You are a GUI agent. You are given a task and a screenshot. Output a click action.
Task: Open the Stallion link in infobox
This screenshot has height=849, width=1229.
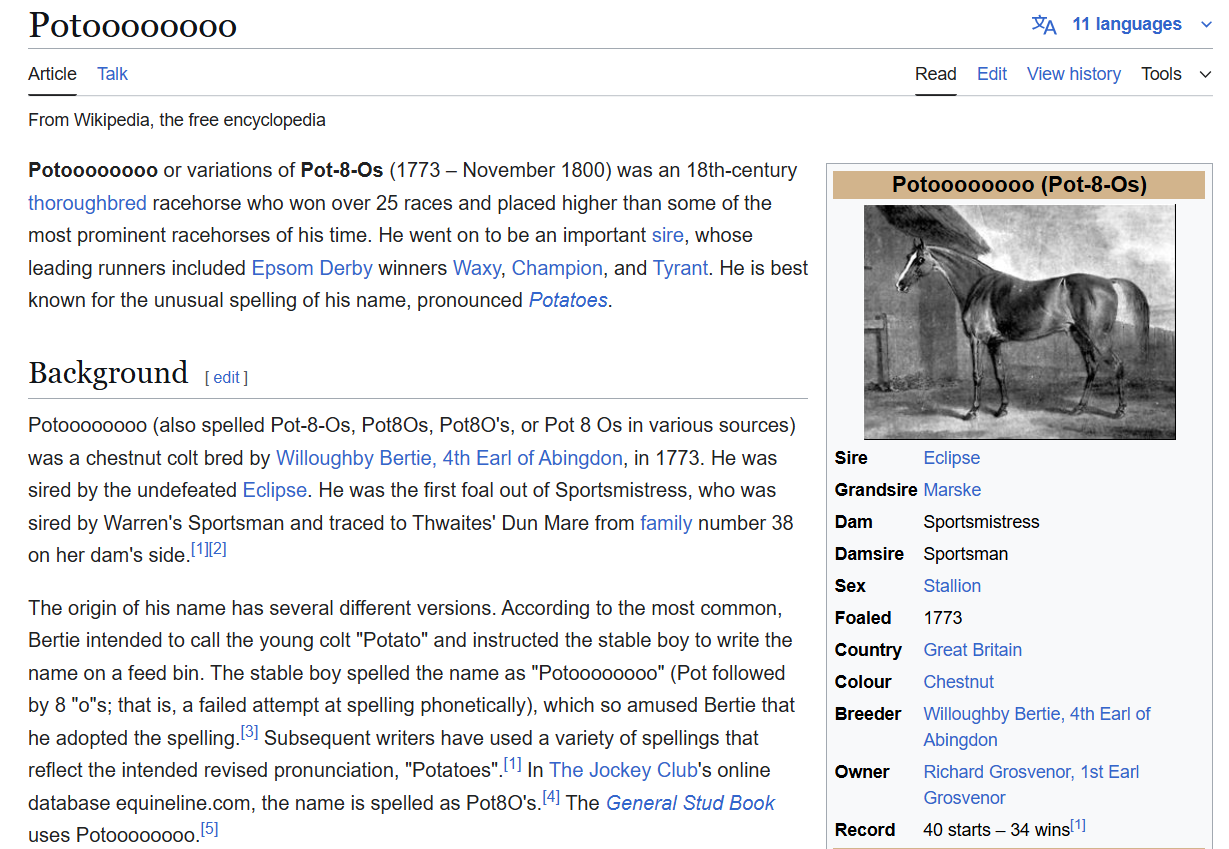[952, 586]
